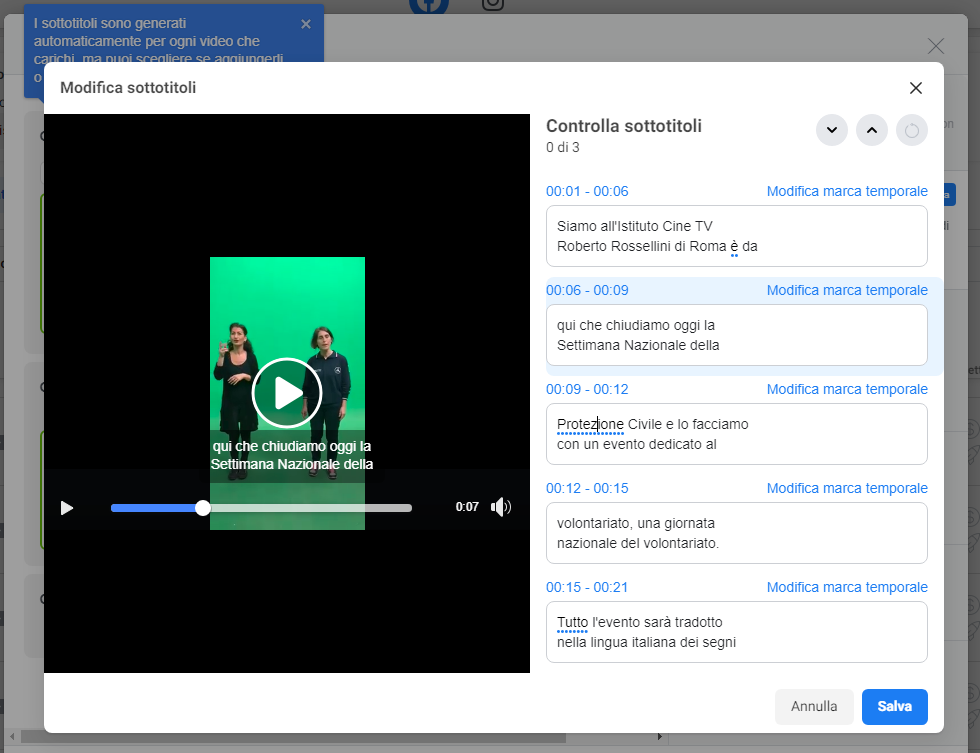Close the background panel with the grey X
This screenshot has width=980, height=753.
(936, 46)
